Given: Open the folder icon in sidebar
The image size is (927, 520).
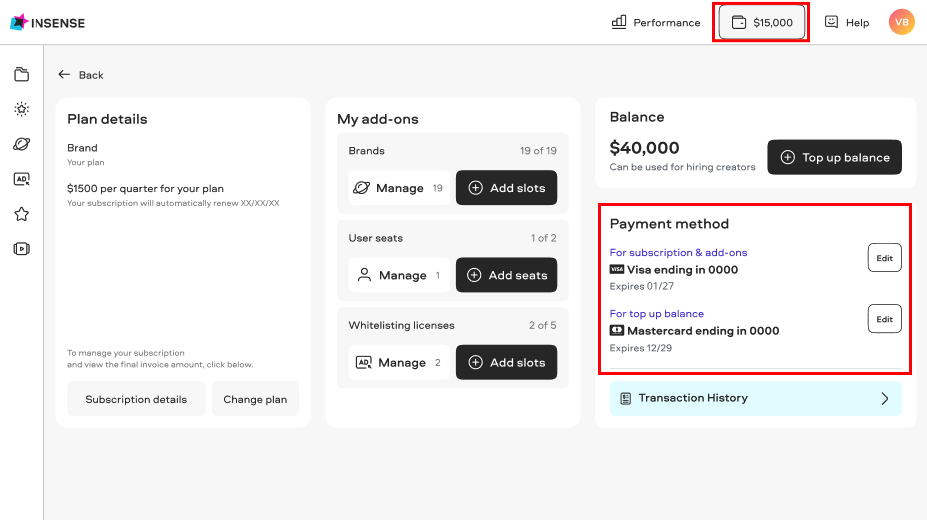Looking at the screenshot, I should click(x=21, y=74).
